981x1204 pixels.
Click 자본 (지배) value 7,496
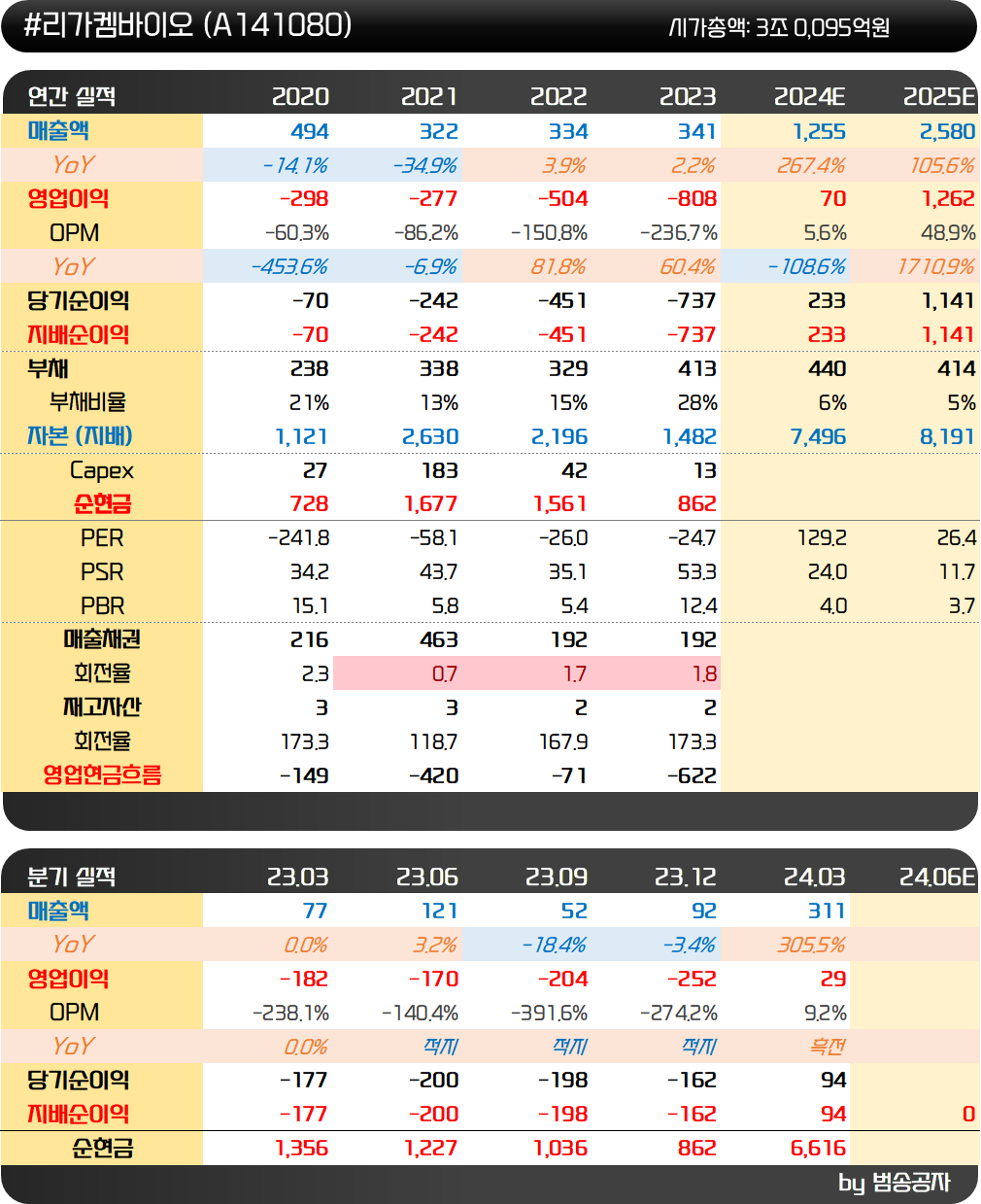[x=819, y=436]
